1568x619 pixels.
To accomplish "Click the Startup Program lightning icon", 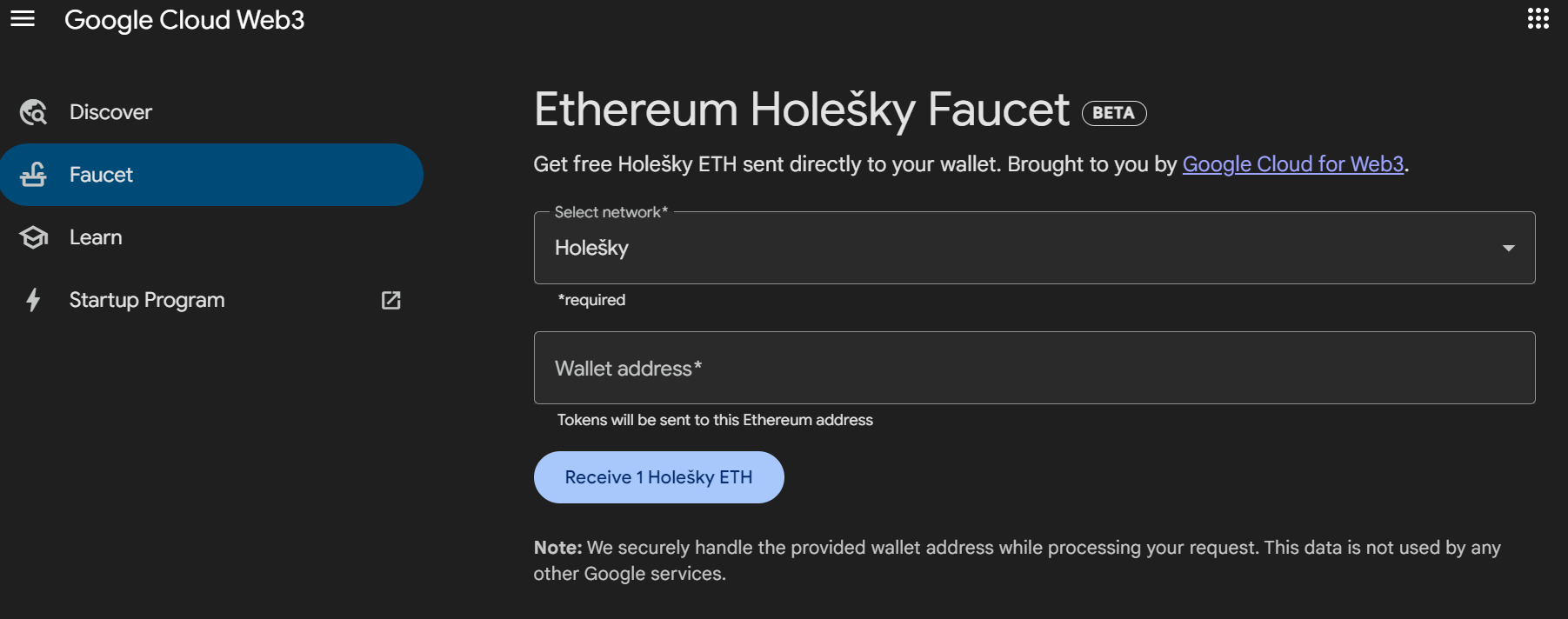I will pyautogui.click(x=33, y=299).
